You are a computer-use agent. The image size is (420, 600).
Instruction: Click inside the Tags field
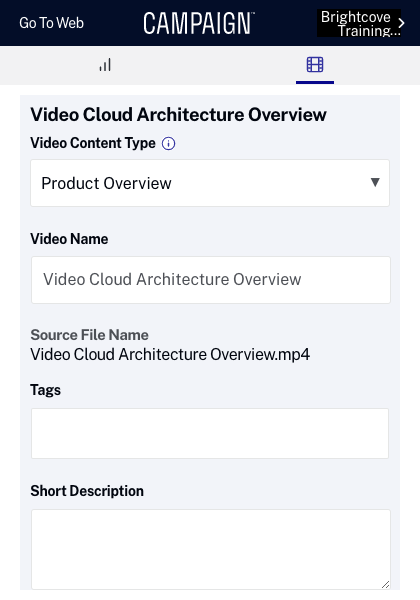(210, 433)
